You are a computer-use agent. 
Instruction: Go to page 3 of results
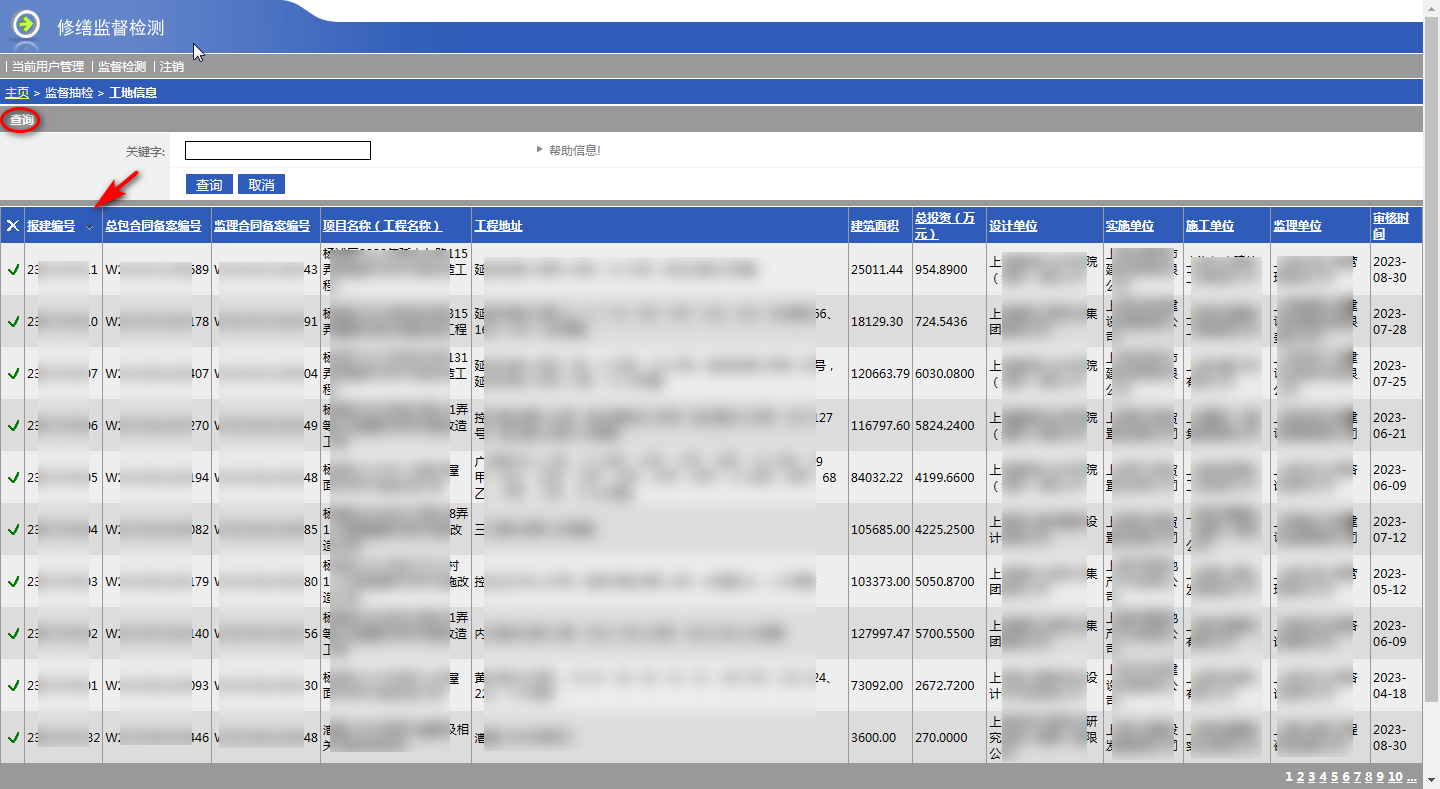pos(1311,777)
